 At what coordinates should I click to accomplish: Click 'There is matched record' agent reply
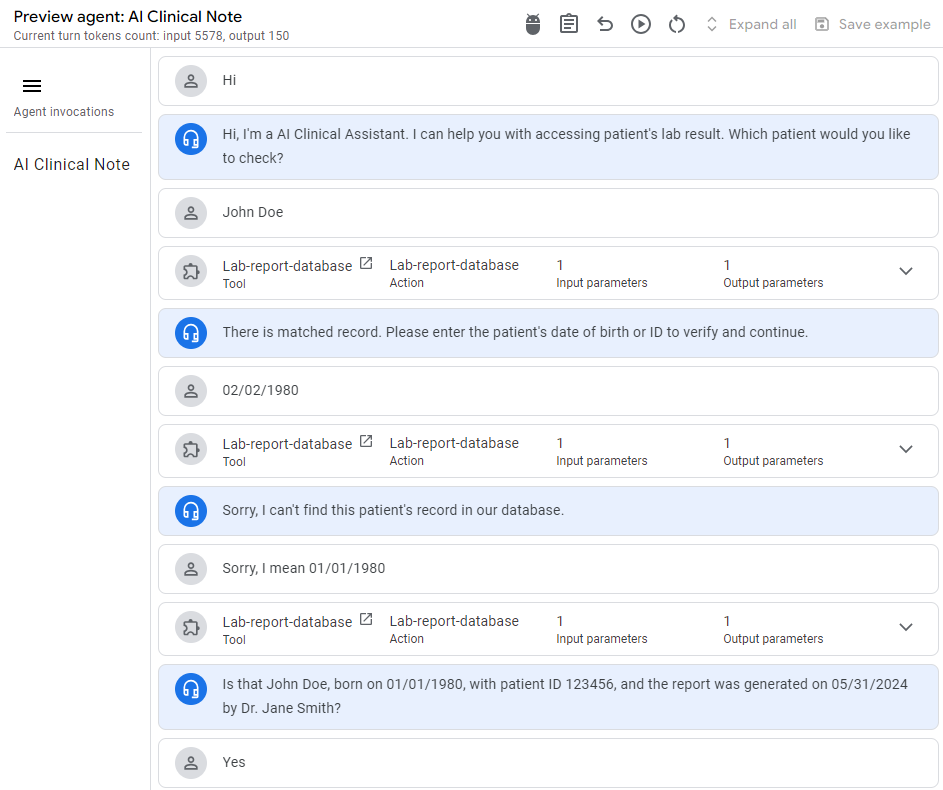(x=515, y=332)
